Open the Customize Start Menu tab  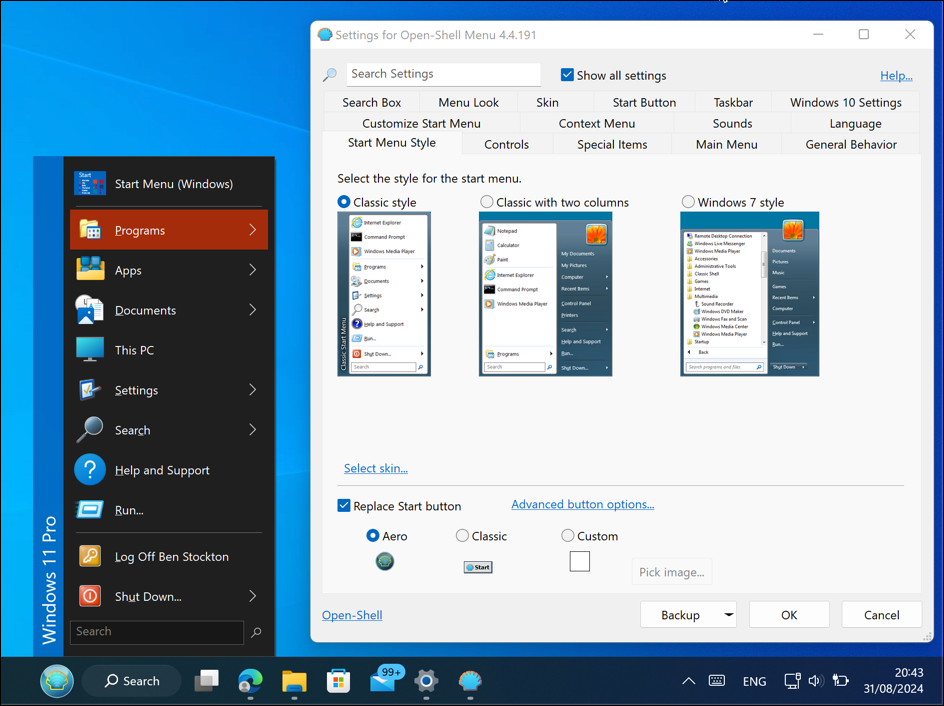coord(421,123)
